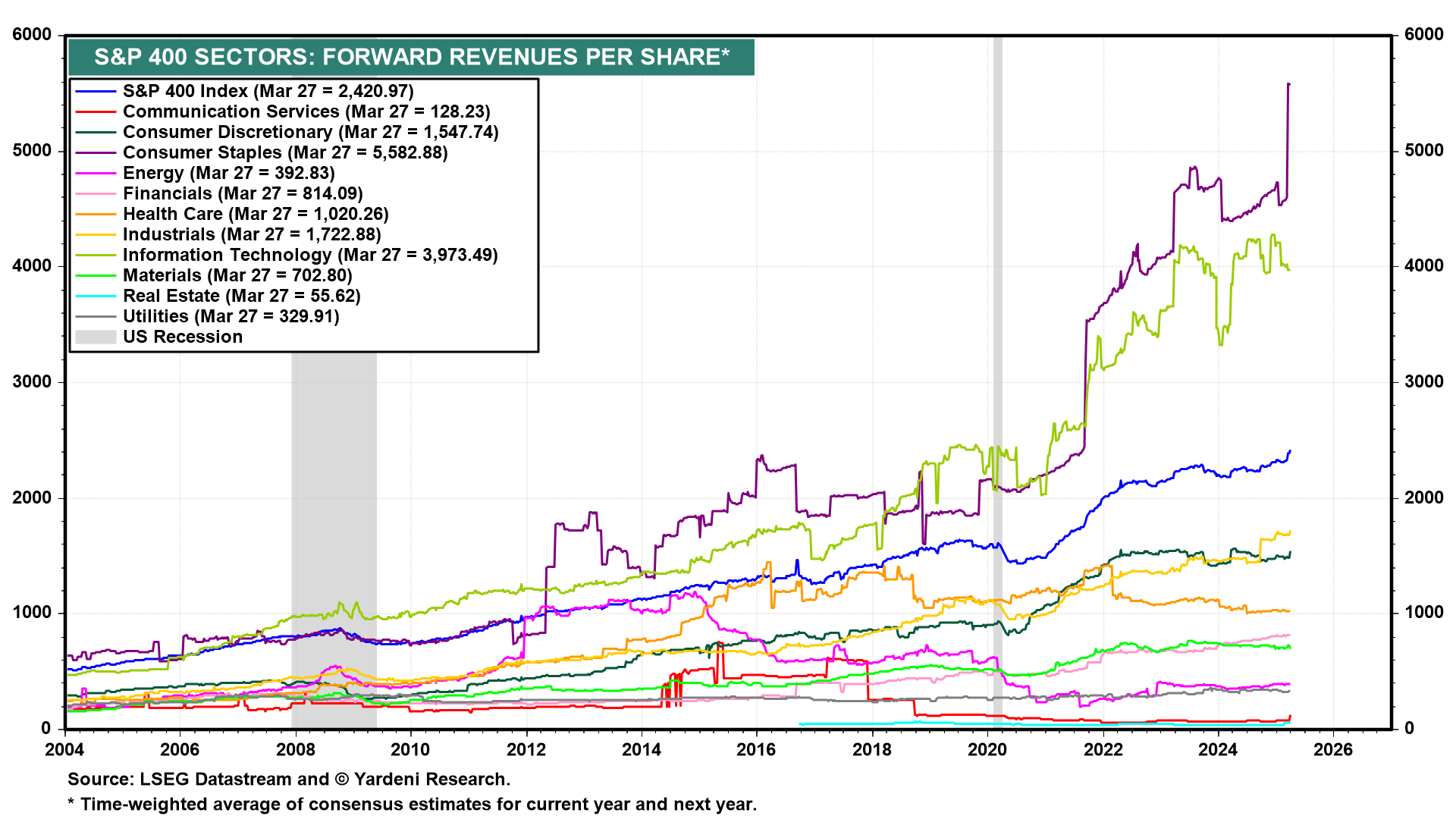Click the cyan Real Estate legend line
Viewport: 1456px width, 819px height.
[x=96, y=297]
